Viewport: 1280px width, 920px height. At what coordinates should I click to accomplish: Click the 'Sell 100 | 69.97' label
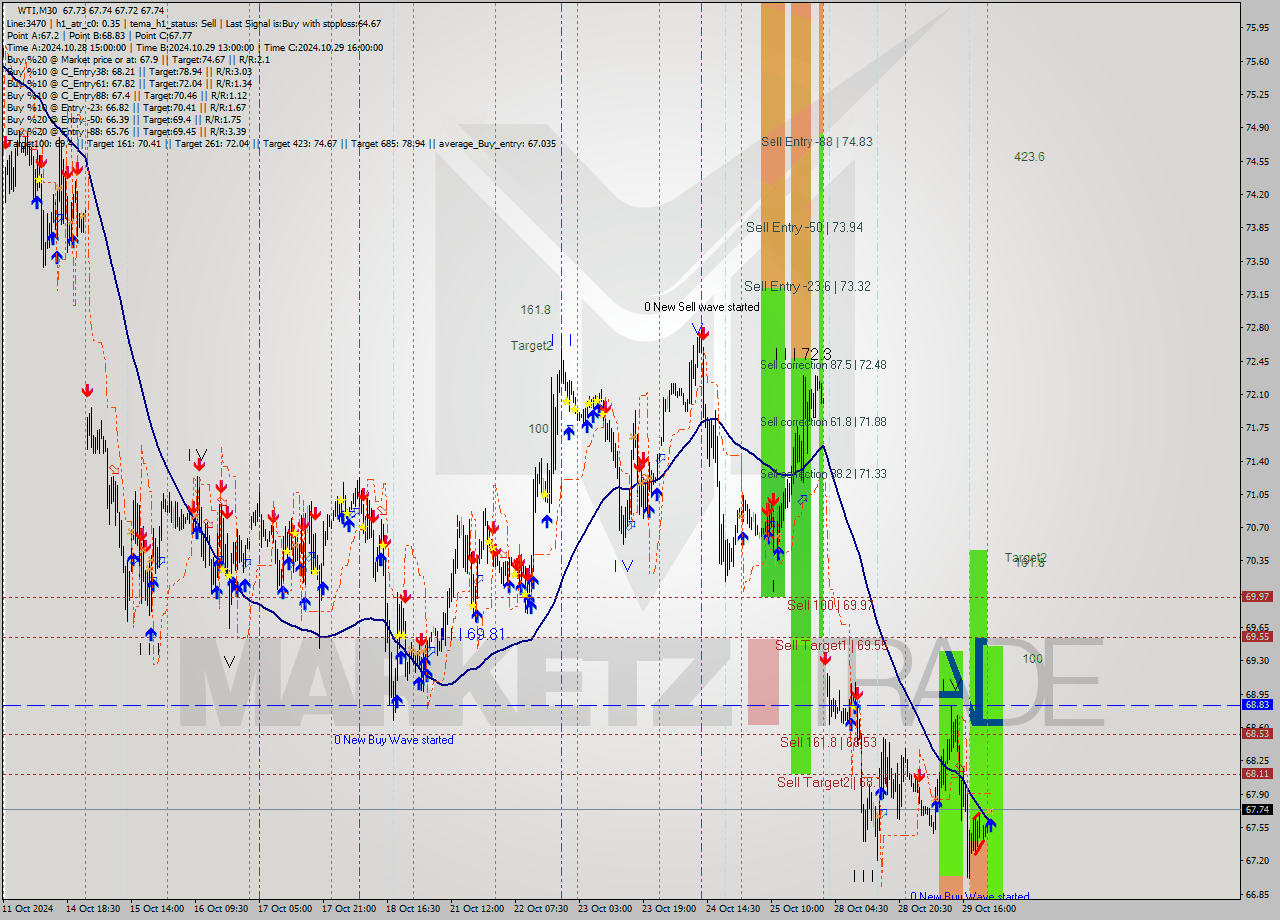pos(830,605)
